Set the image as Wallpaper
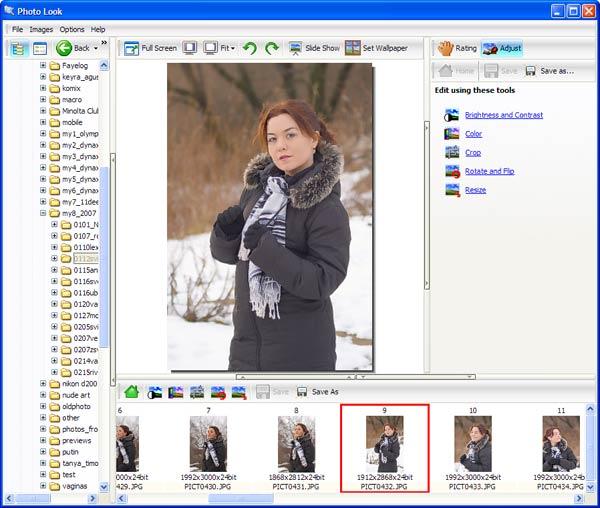This screenshot has width=600, height=508. (376, 48)
